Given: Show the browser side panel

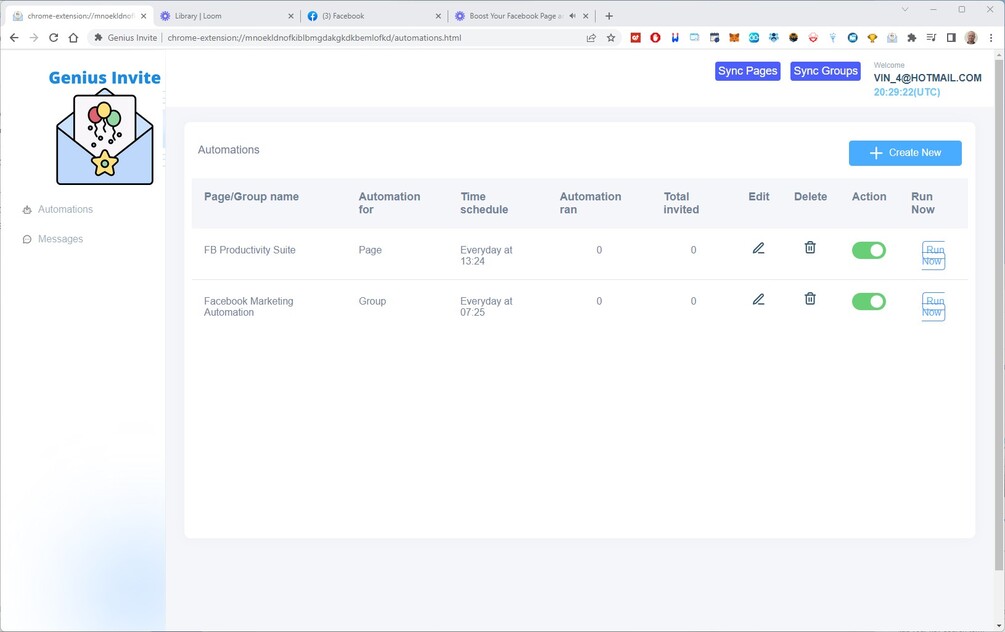Looking at the screenshot, I should pos(951,38).
